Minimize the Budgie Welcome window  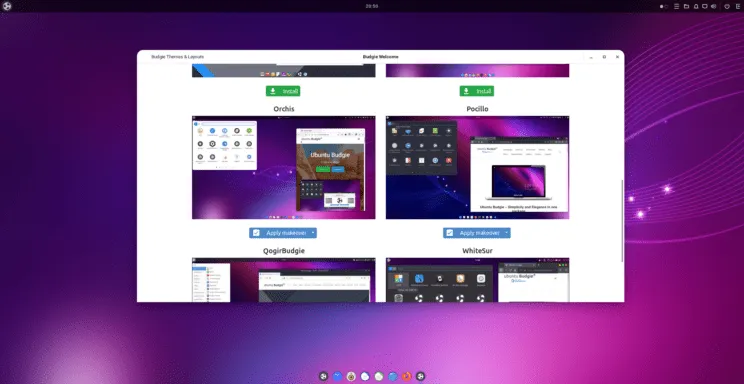tap(591, 57)
